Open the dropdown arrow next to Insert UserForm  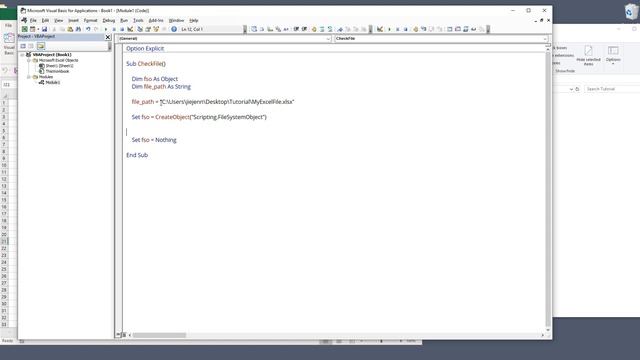[x=38, y=29]
